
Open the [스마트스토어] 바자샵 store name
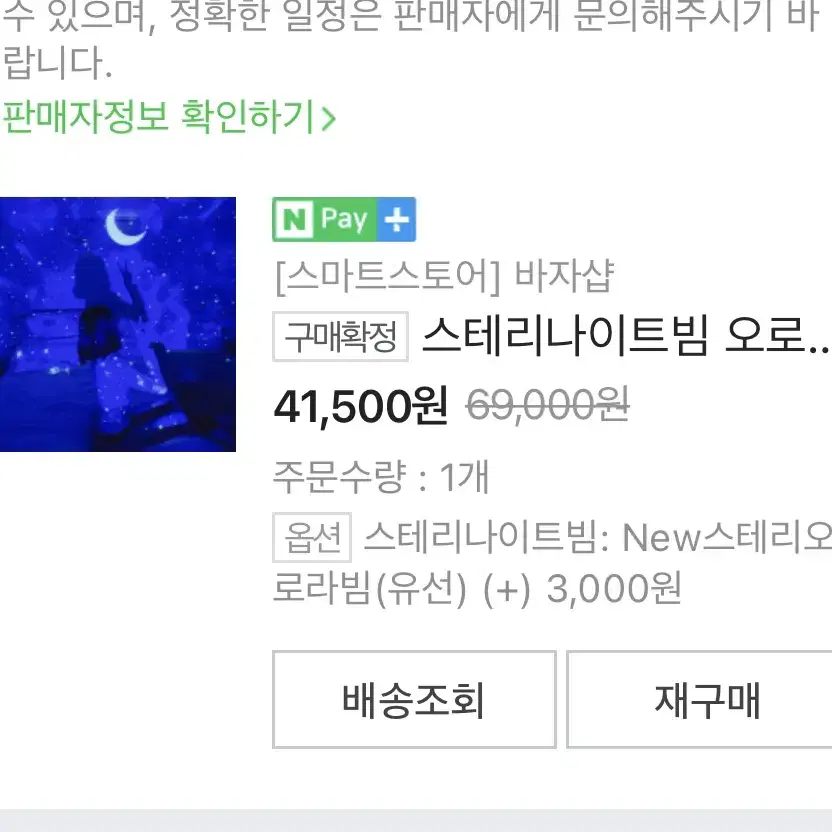(x=444, y=276)
